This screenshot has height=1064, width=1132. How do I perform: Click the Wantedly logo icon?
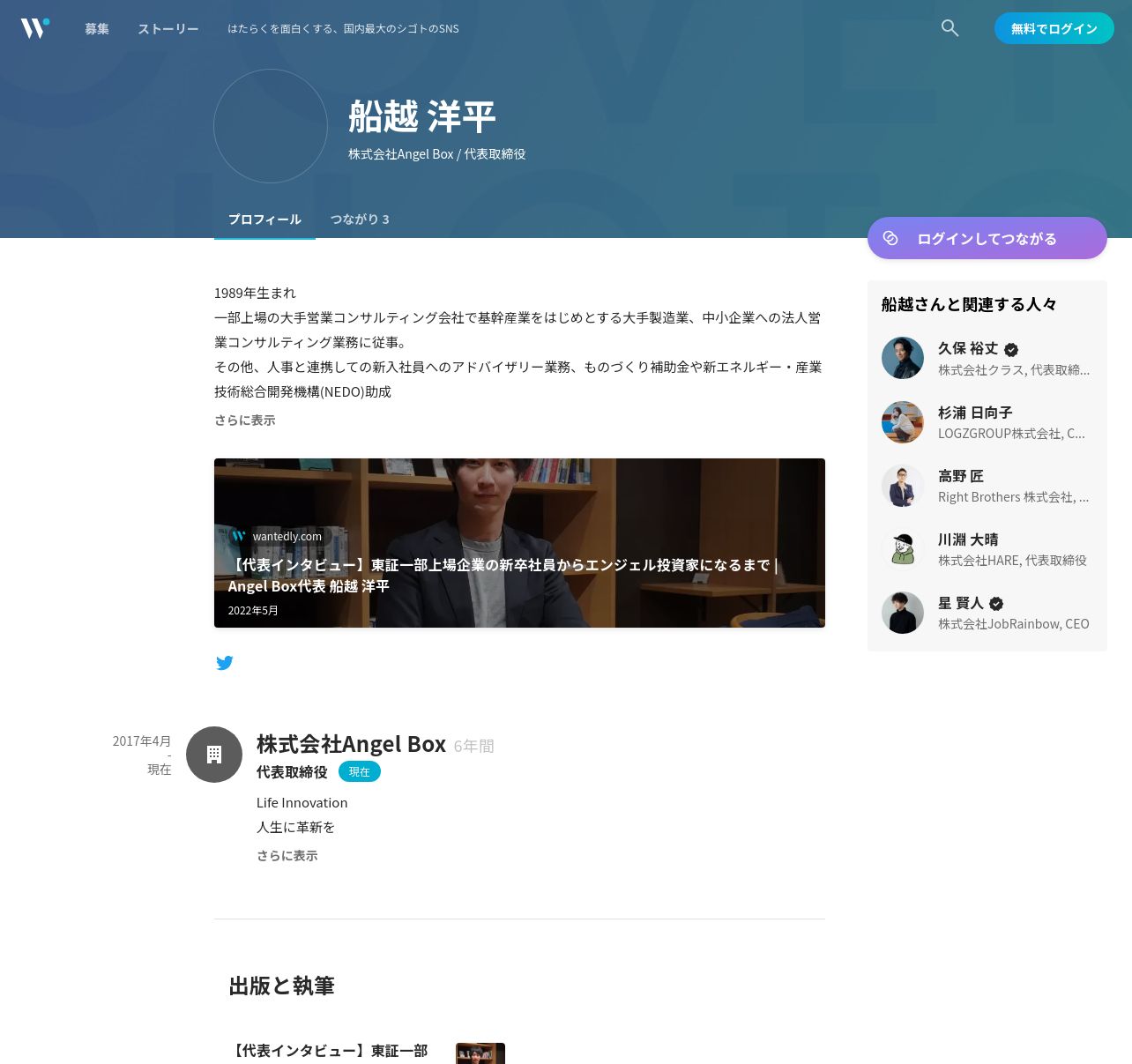[35, 28]
